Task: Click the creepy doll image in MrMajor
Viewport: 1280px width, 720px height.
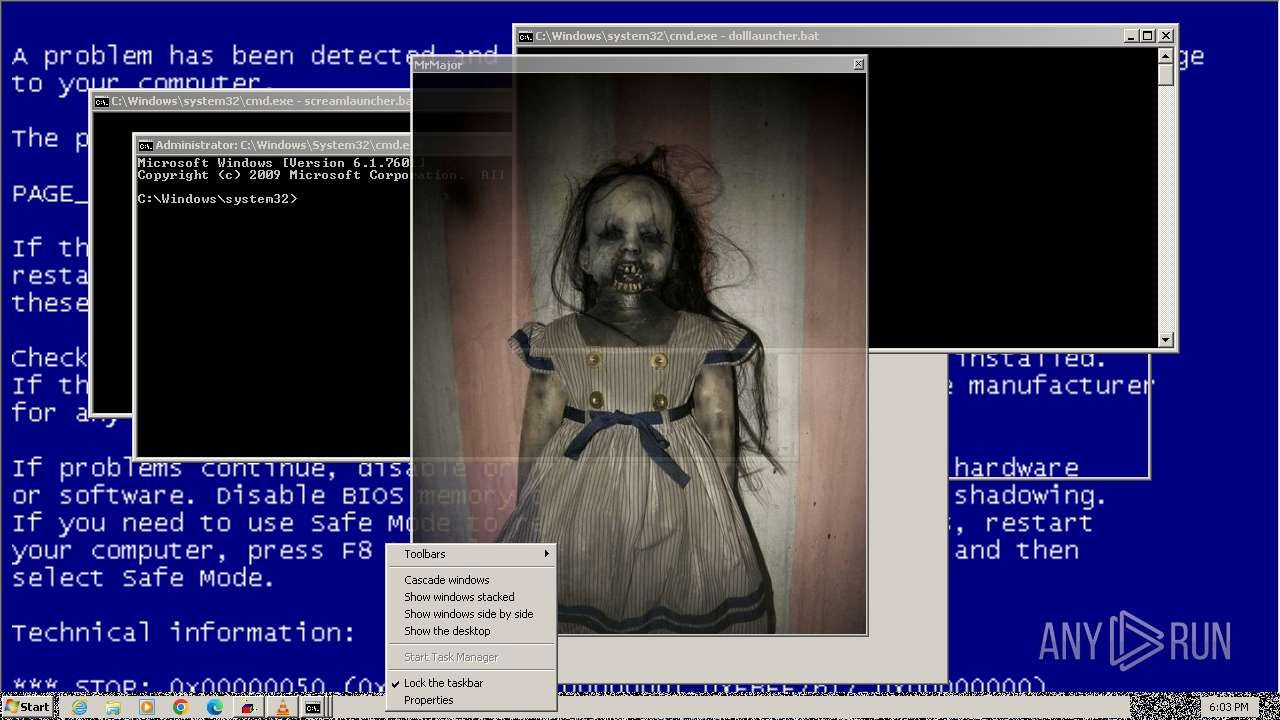Action: coord(640,353)
